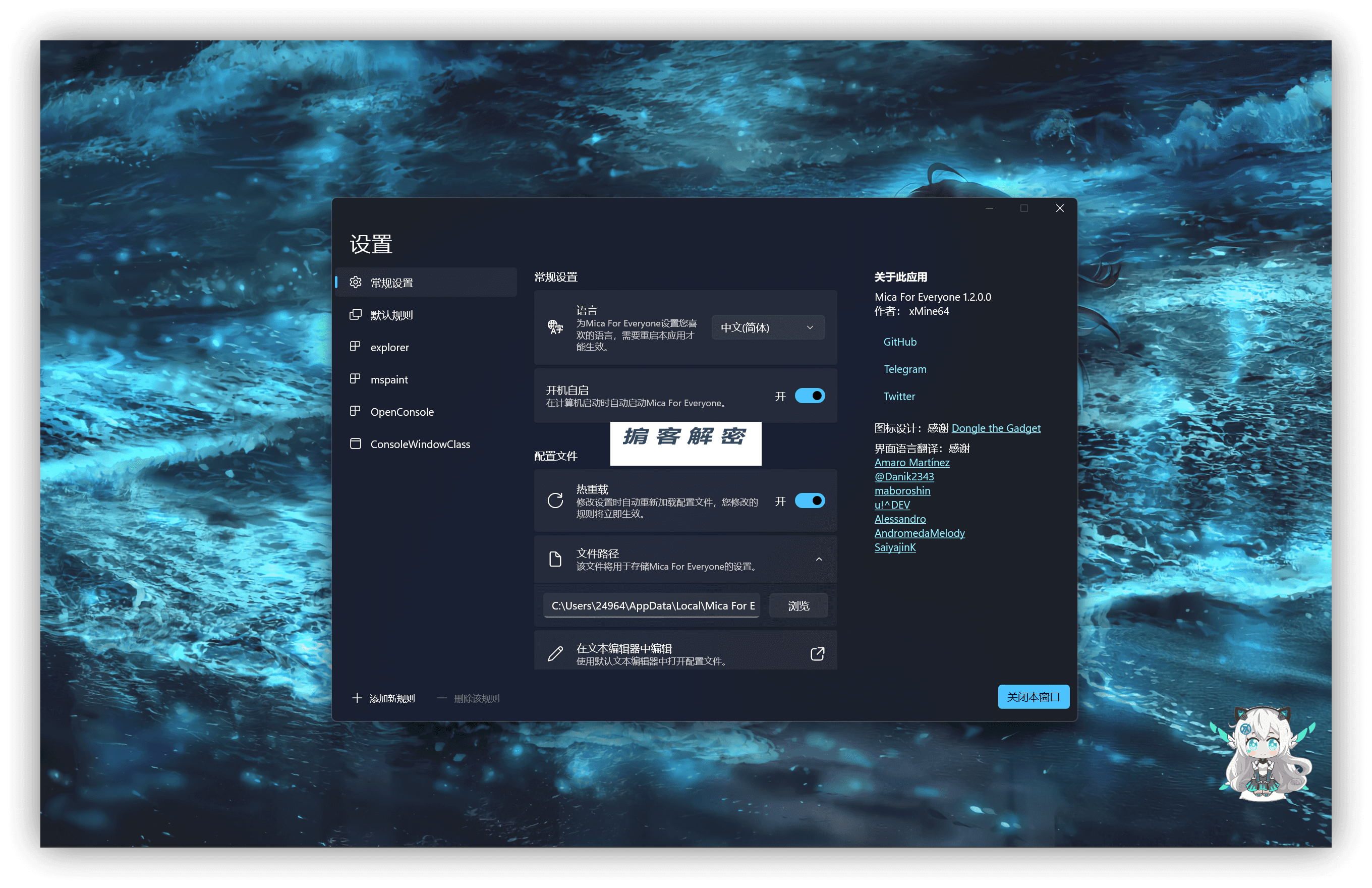The width and height of the screenshot is (1372, 888).
Task: Close the settings window with X
Action: (1059, 208)
